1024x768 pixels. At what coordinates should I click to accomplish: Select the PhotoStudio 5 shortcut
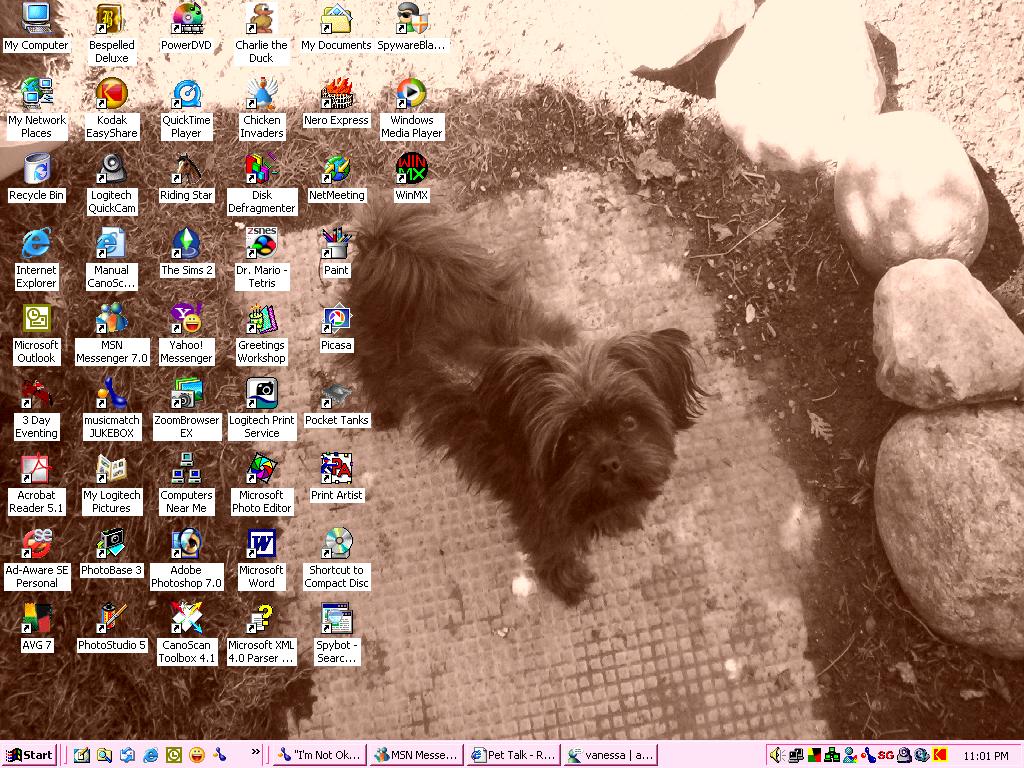(112, 628)
